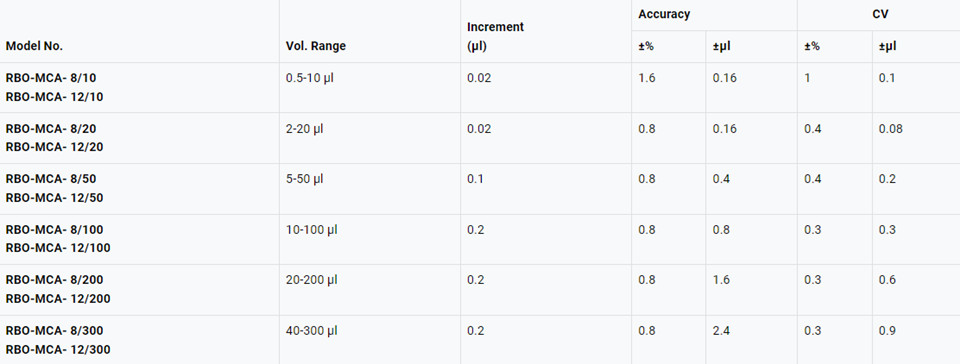This screenshot has width=960, height=364.
Task: Select the 1.6 accuracy percent value
Action: 647,78
